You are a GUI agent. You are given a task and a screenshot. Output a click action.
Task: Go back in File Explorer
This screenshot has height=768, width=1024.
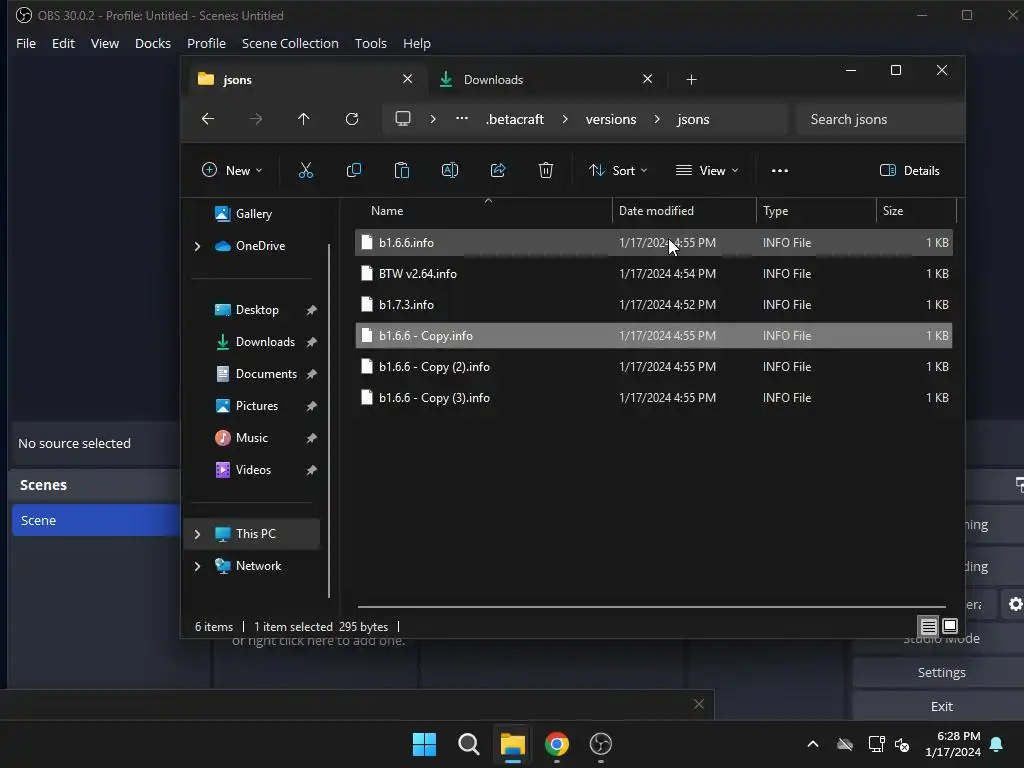(208, 119)
